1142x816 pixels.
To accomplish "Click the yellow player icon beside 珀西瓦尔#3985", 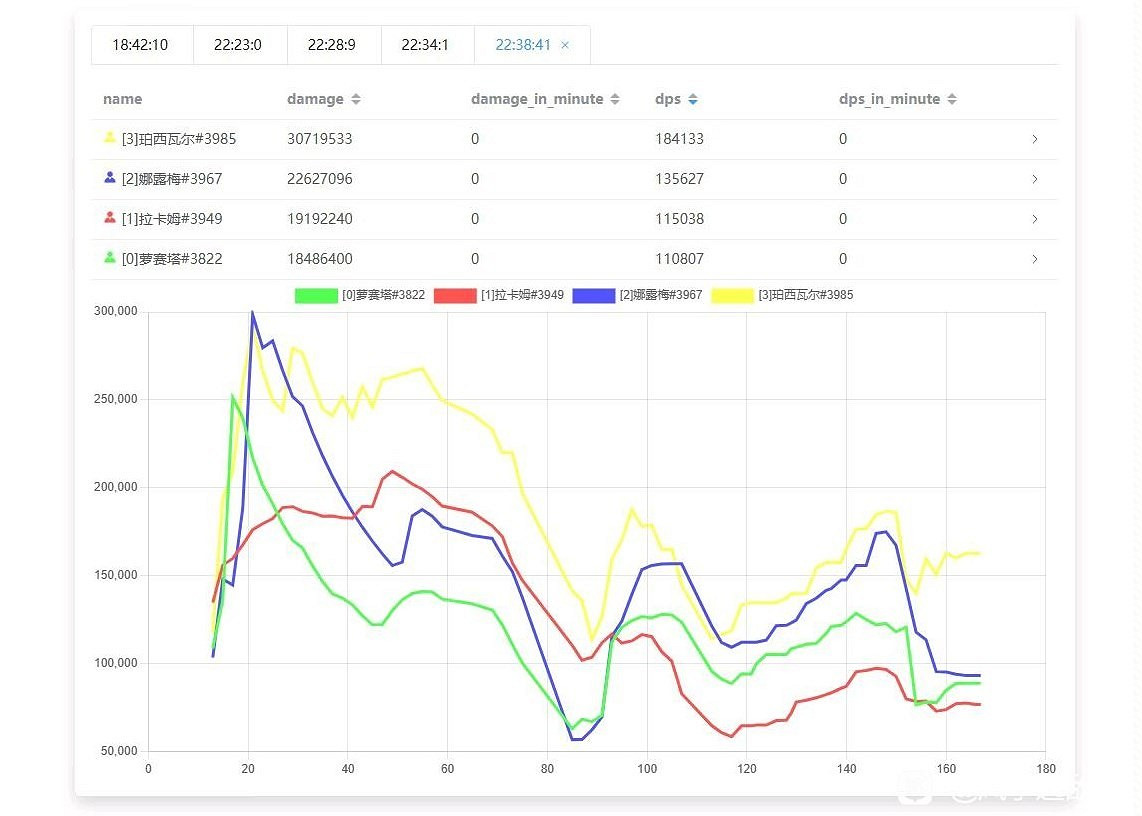I will point(110,139).
